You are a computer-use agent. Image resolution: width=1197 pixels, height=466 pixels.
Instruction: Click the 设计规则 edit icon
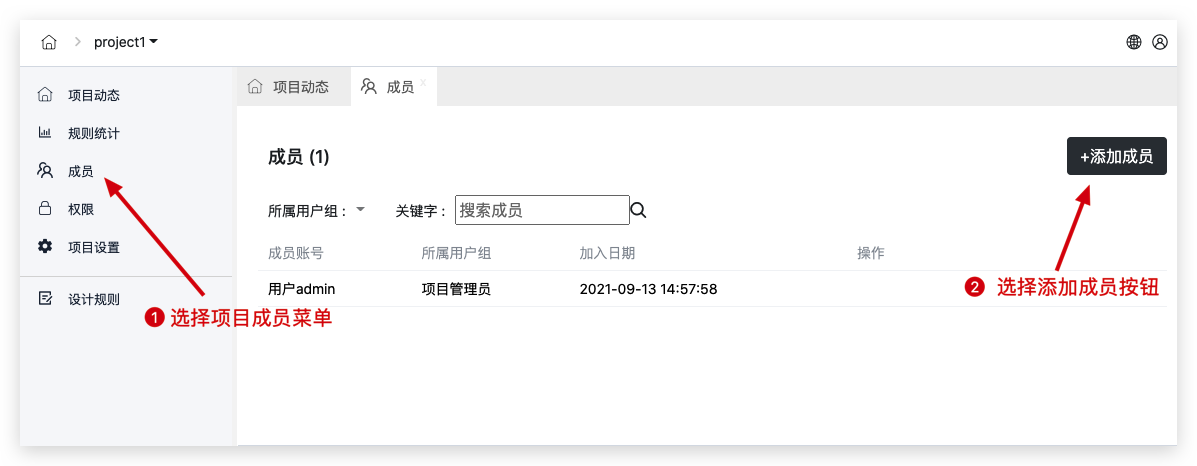(45, 298)
